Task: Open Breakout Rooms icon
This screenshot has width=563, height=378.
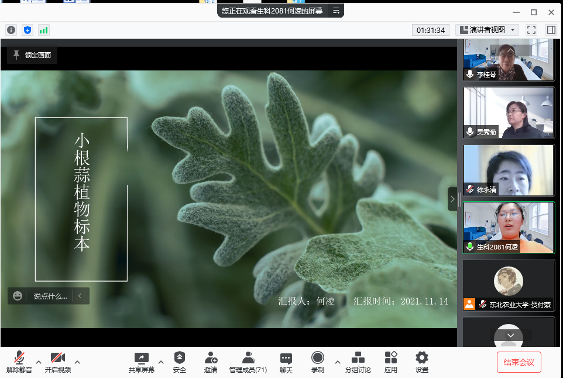Action: tap(358, 362)
